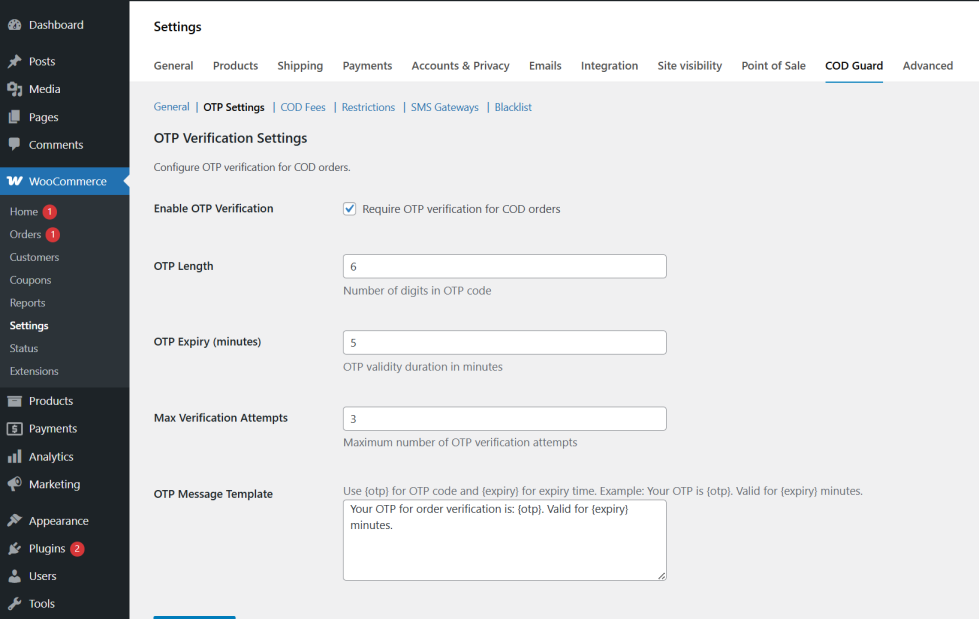Image resolution: width=979 pixels, height=619 pixels.
Task: Click the OTP Message Template textarea
Action: pyautogui.click(x=504, y=539)
